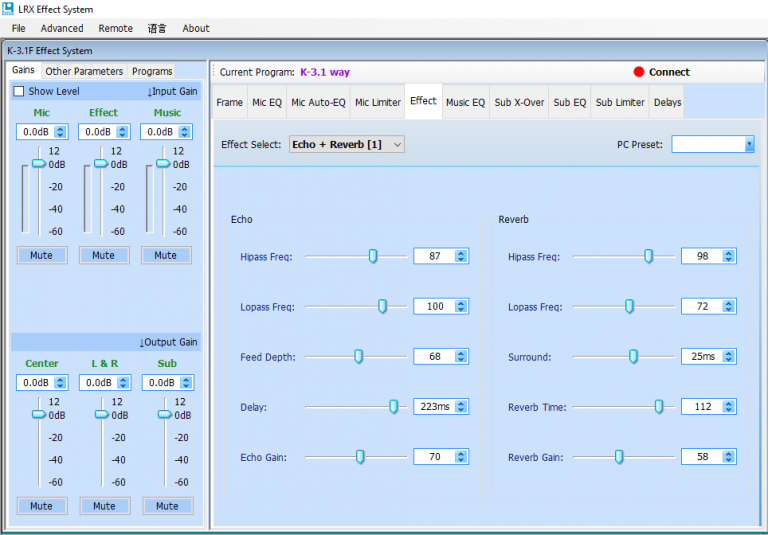Click the Mic gain 0.0dB stepper arrows
768x535 pixels.
click(x=60, y=132)
